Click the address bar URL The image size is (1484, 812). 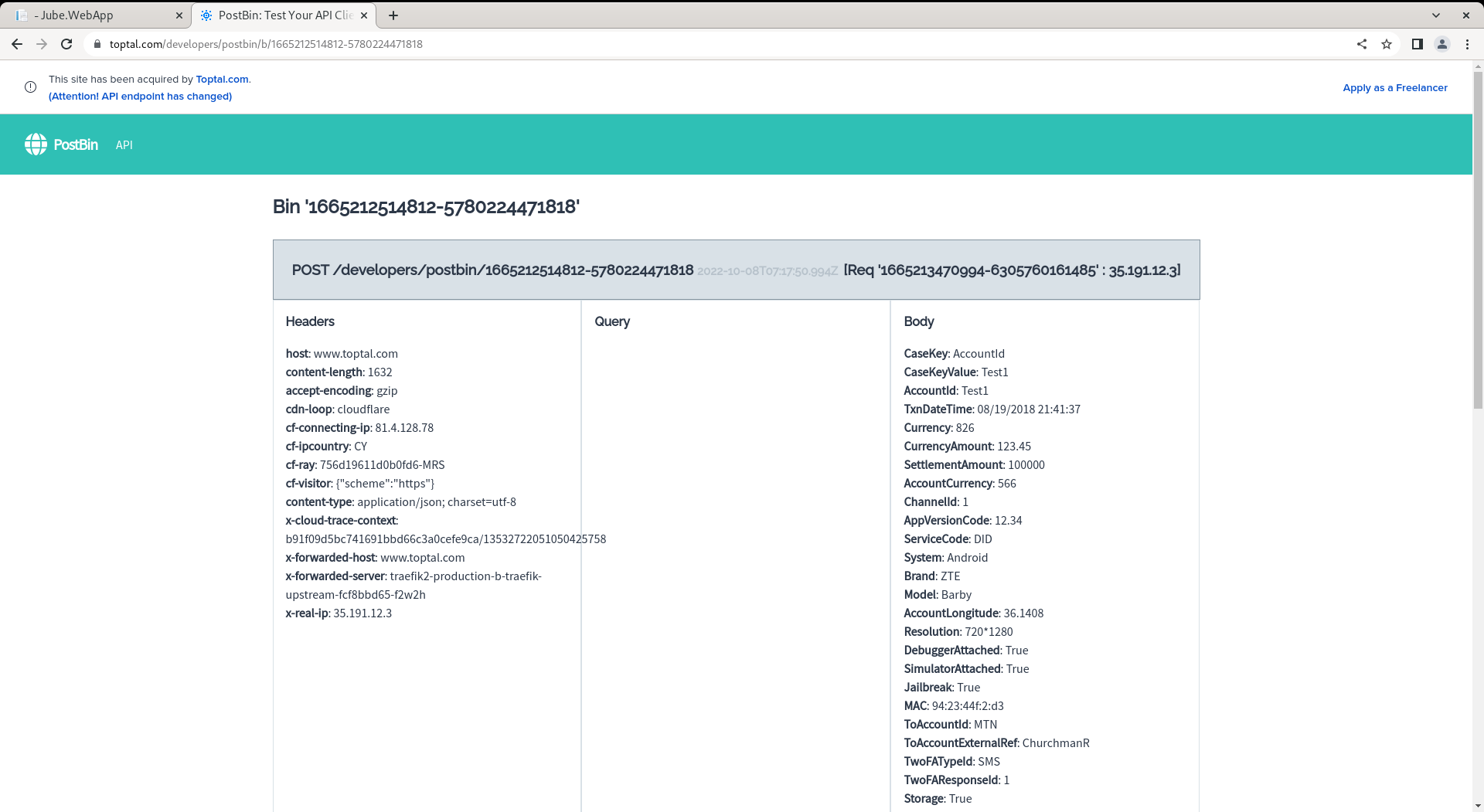pyautogui.click(x=266, y=44)
